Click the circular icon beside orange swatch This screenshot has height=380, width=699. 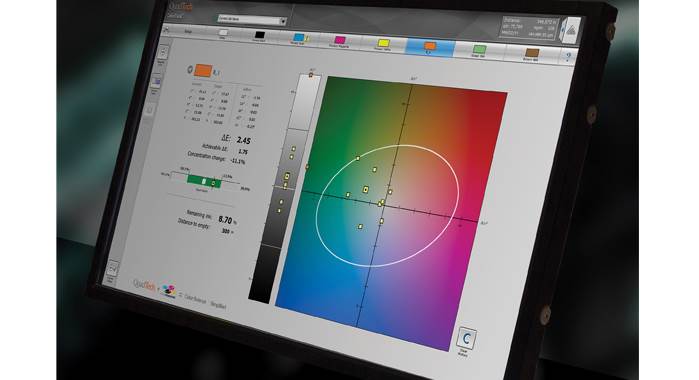click(189, 69)
